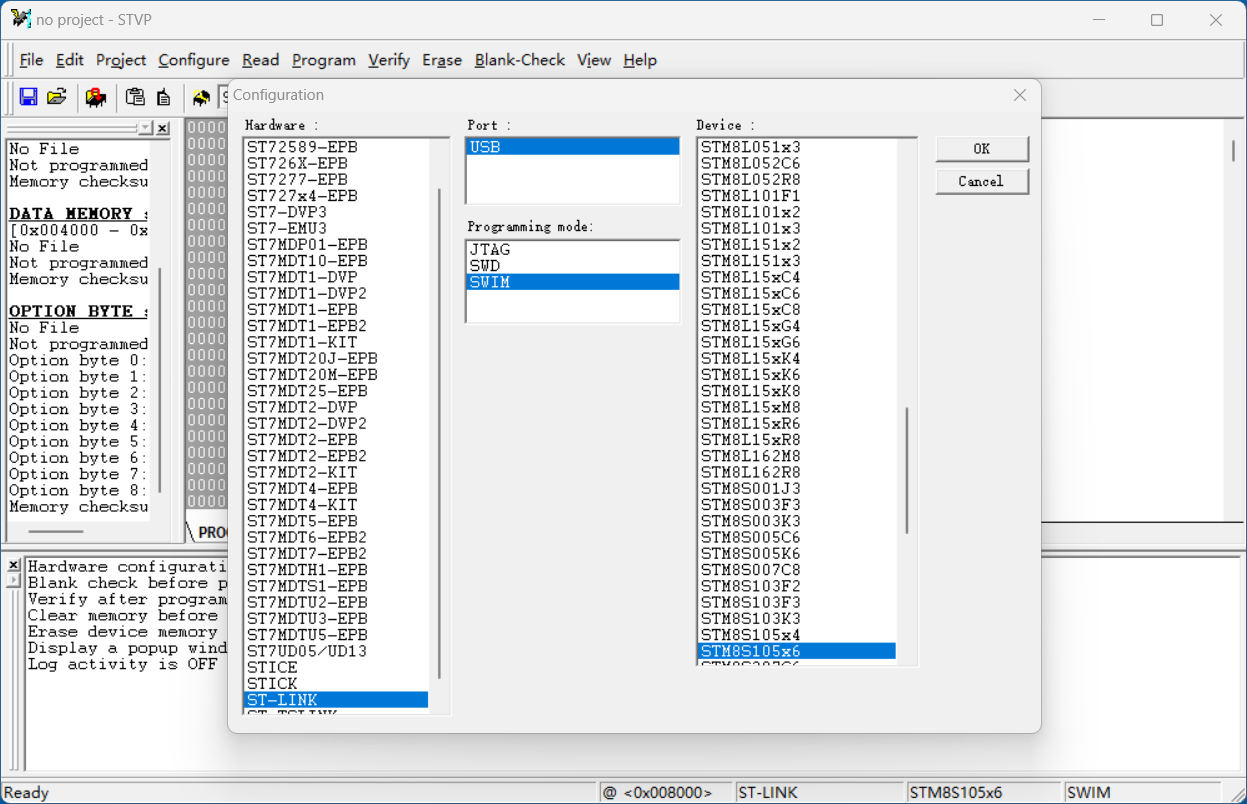Image resolution: width=1247 pixels, height=804 pixels.
Task: Select STM8S103F3 device
Action: tap(796, 602)
